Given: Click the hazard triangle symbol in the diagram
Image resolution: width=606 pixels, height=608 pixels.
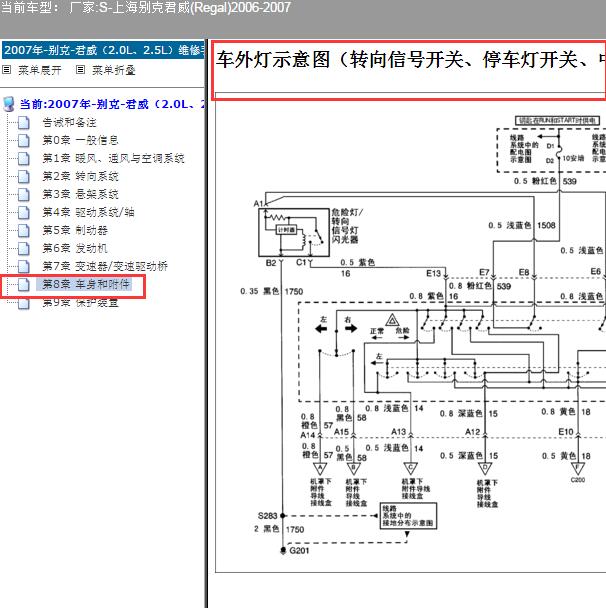Looking at the screenshot, I should coord(392,320).
